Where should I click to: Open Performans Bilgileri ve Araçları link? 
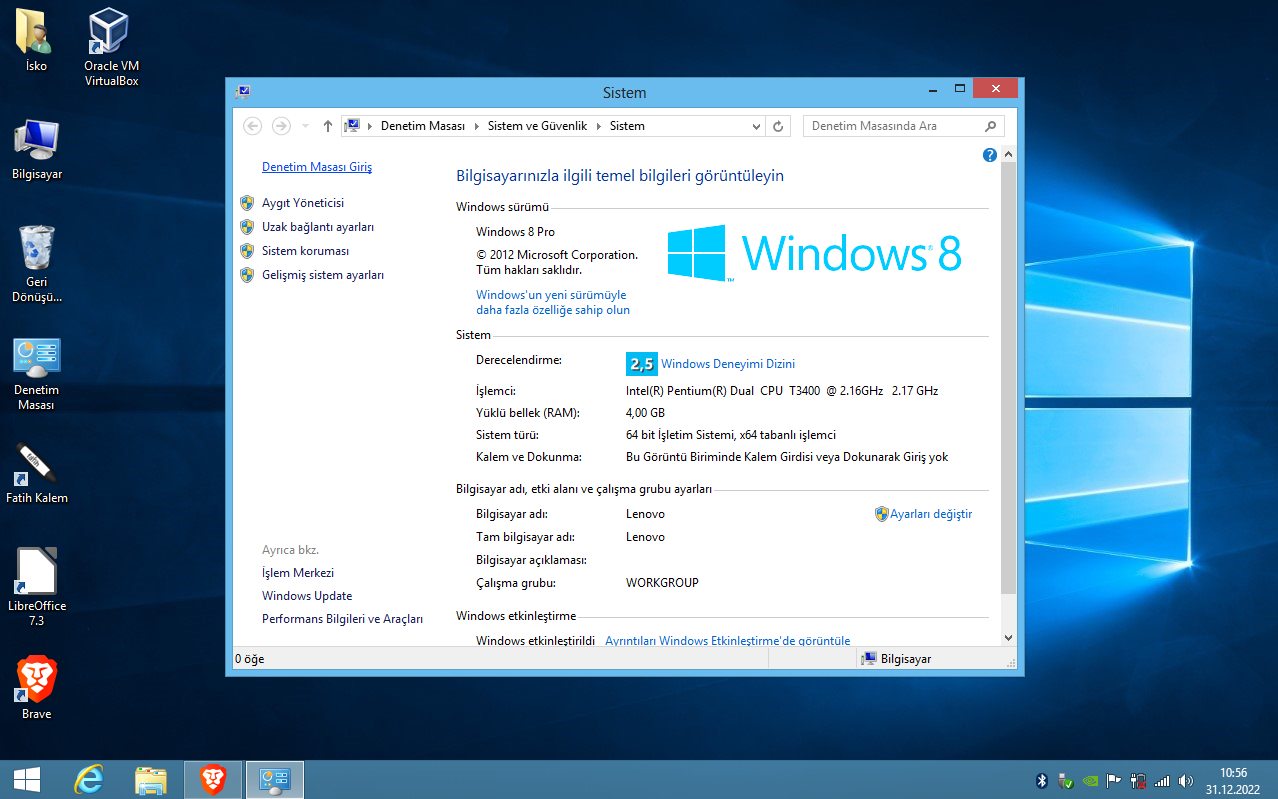(342, 619)
